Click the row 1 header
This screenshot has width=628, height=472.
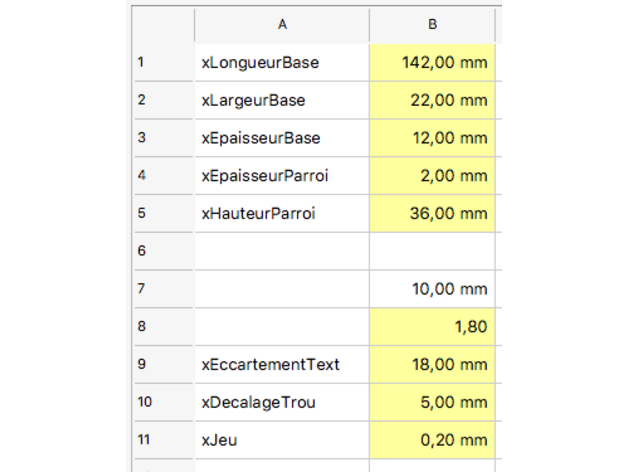(163, 62)
